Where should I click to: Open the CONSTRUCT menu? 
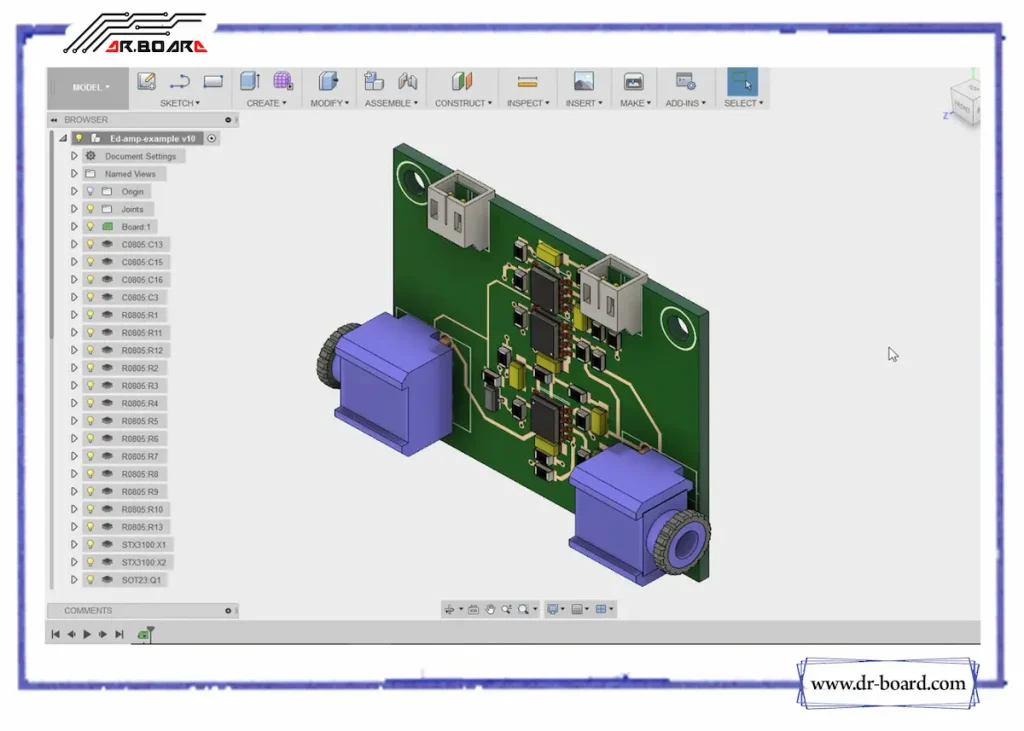(463, 103)
